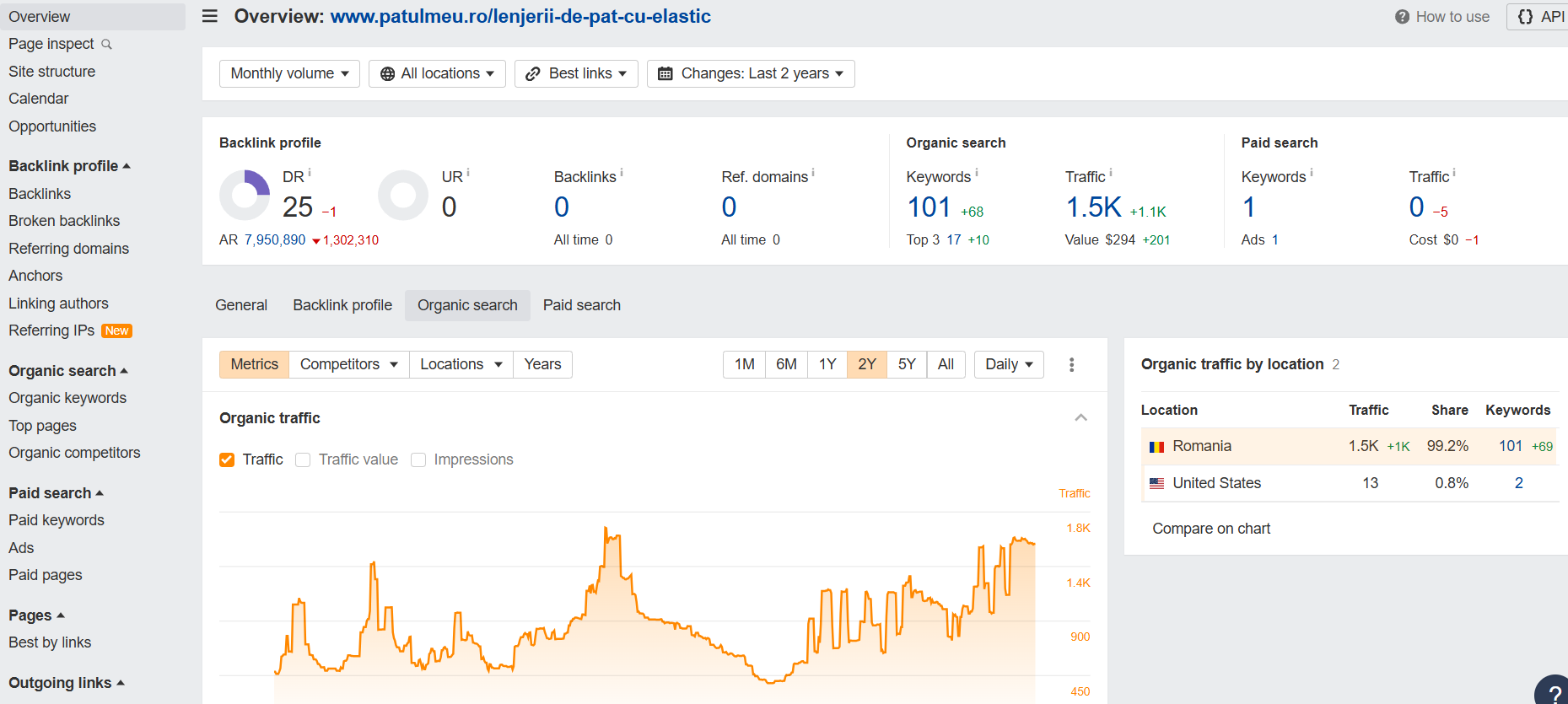Open the Monthly volume dropdown
The height and width of the screenshot is (704, 1568).
click(x=289, y=73)
